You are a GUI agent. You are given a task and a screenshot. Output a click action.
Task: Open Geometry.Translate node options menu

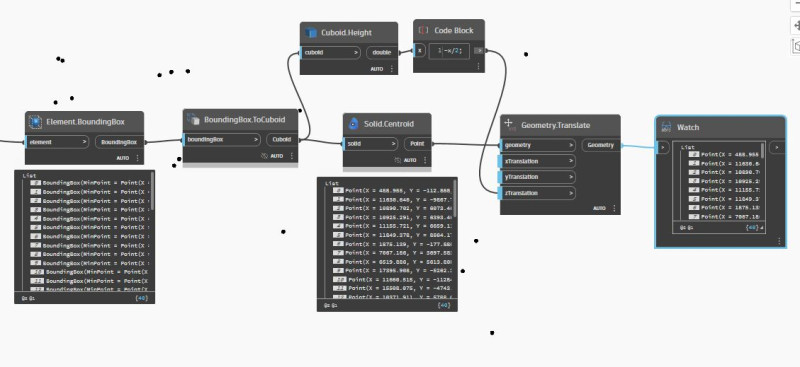click(614, 208)
